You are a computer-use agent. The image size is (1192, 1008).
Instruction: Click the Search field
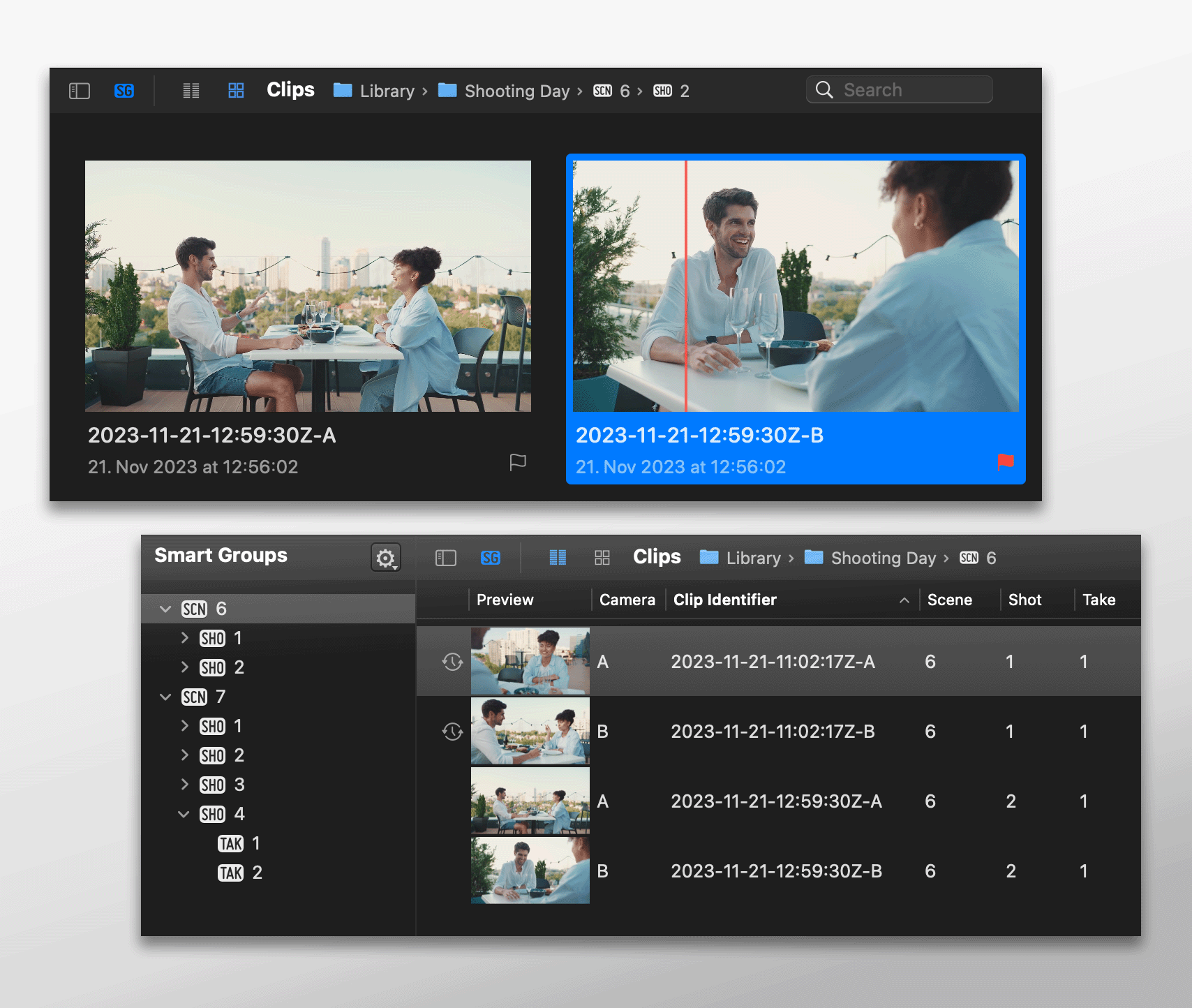pos(899,89)
